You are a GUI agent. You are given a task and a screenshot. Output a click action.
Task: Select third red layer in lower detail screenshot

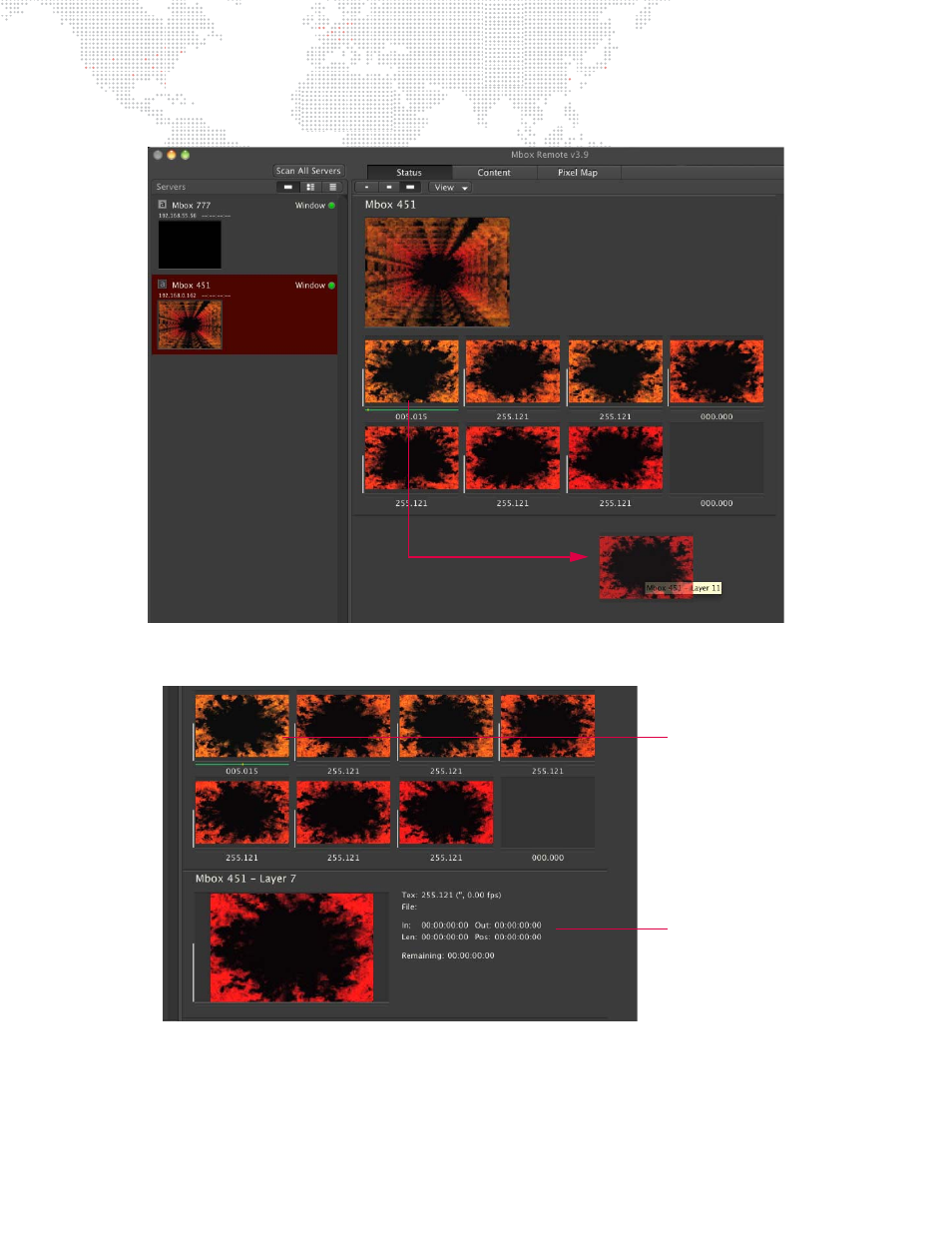pos(446,813)
